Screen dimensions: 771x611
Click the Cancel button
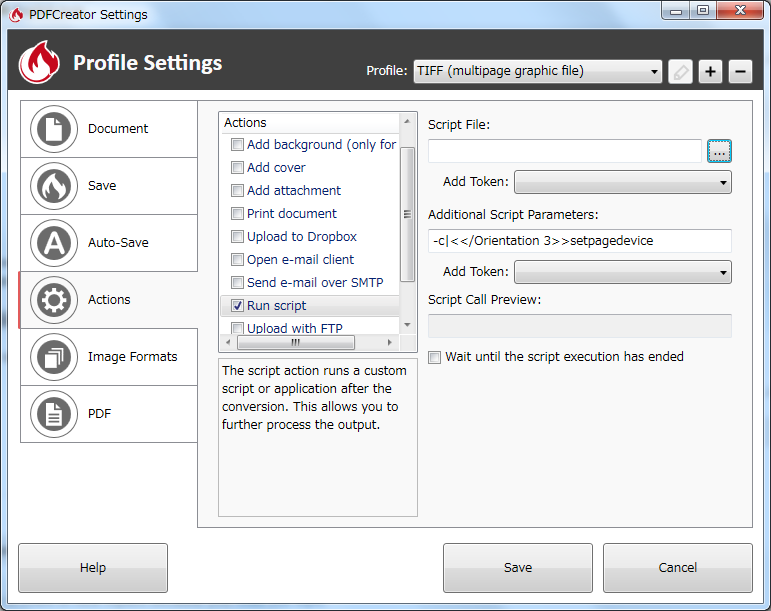[x=678, y=568]
